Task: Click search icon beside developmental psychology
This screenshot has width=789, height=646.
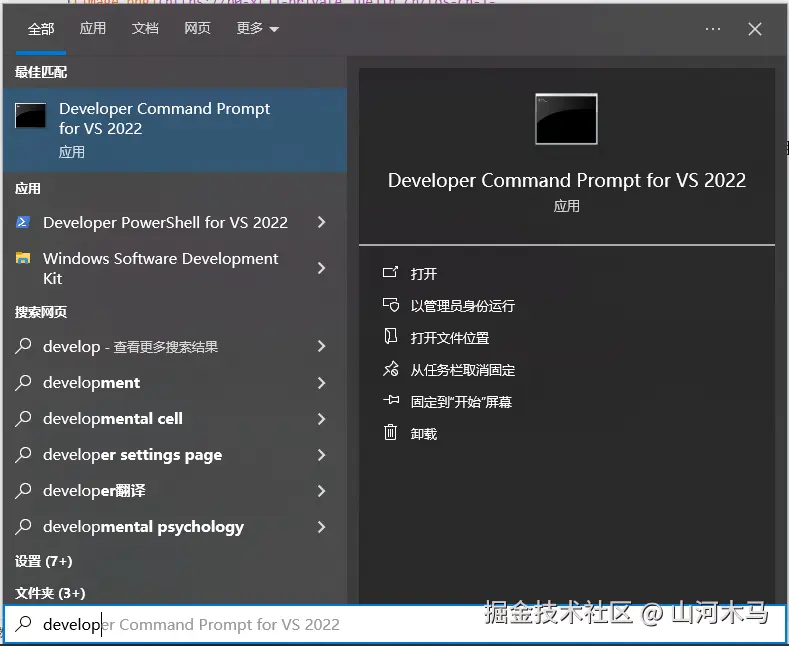Action: point(23,527)
